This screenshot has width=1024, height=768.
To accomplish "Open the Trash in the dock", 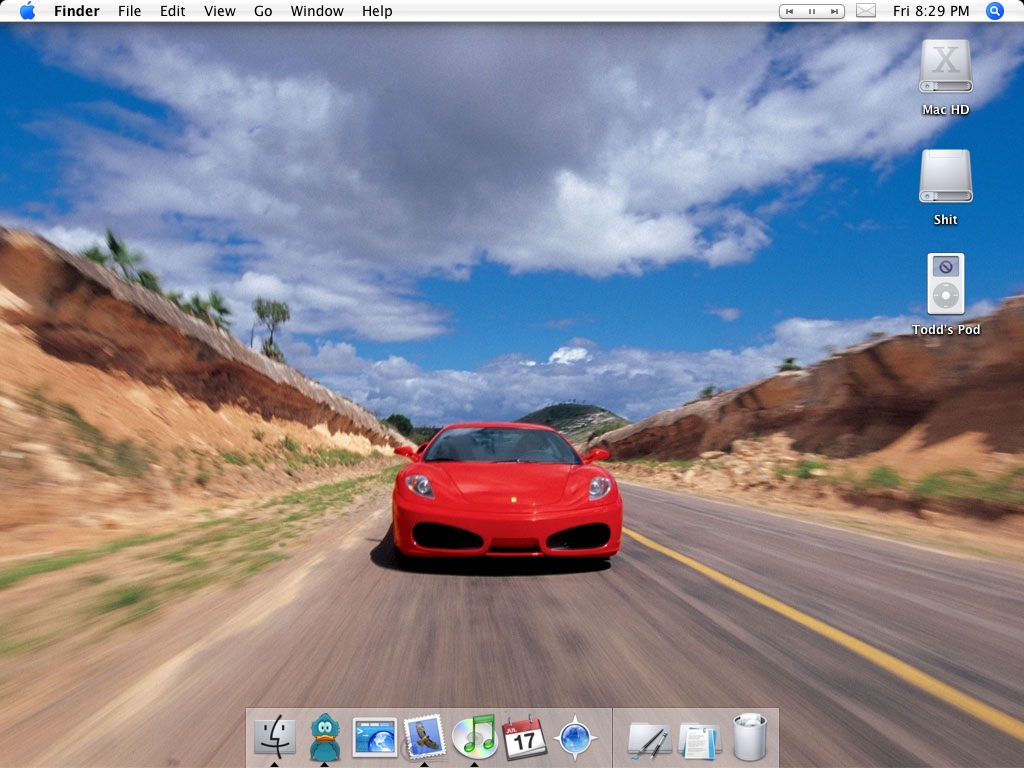I will [749, 737].
